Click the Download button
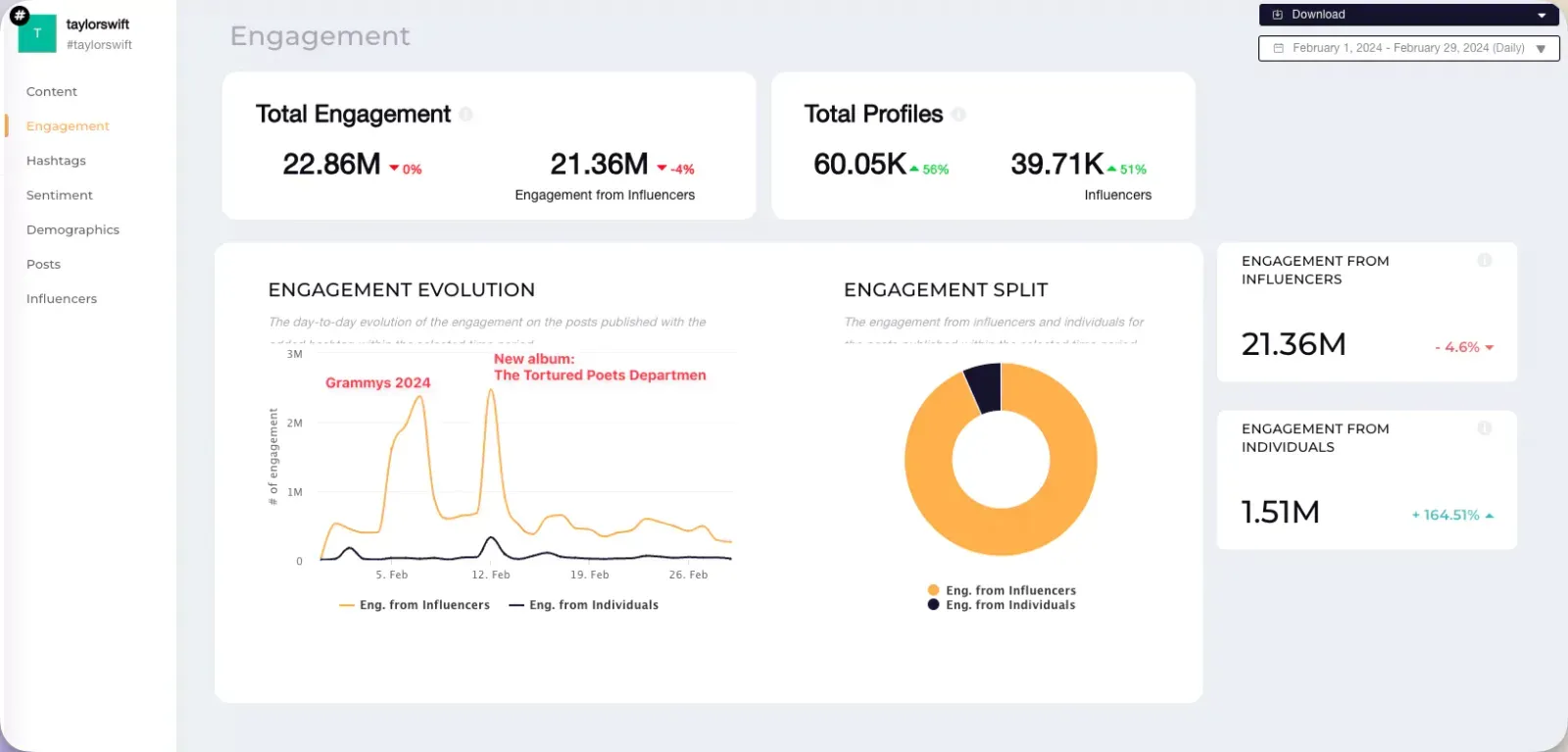This screenshot has width=1568, height=752. pyautogui.click(x=1408, y=15)
